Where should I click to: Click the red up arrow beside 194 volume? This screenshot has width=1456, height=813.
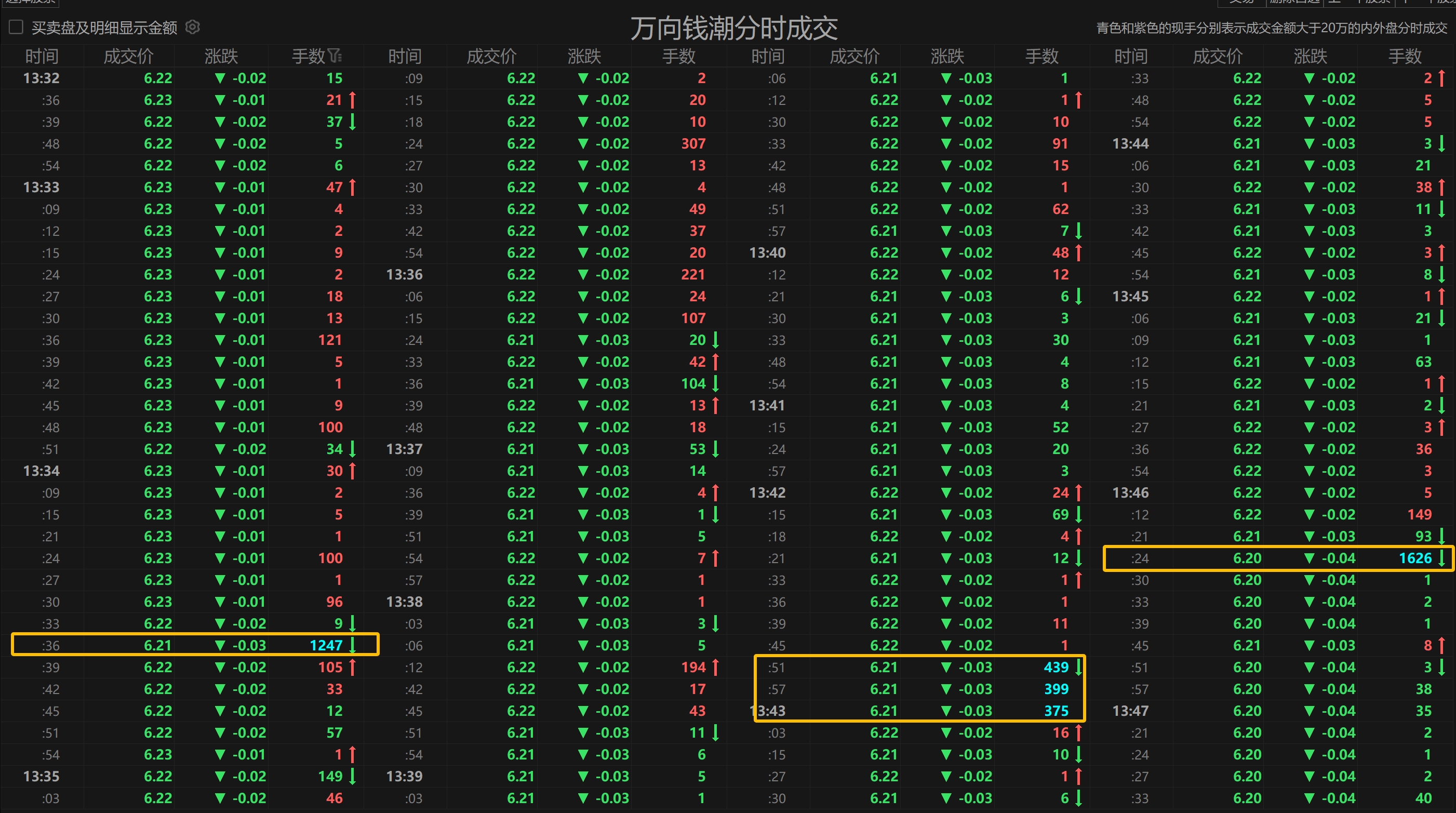click(x=716, y=667)
